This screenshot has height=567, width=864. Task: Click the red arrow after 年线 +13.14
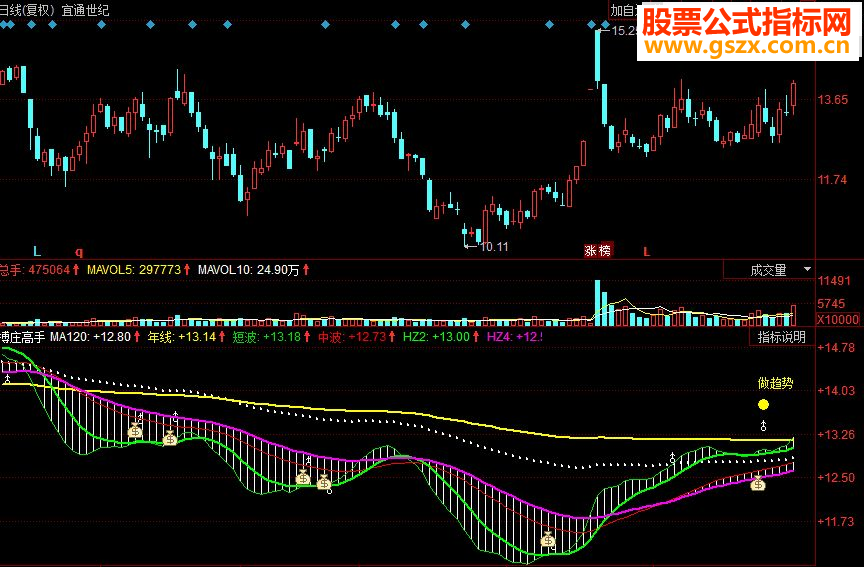pos(222,336)
